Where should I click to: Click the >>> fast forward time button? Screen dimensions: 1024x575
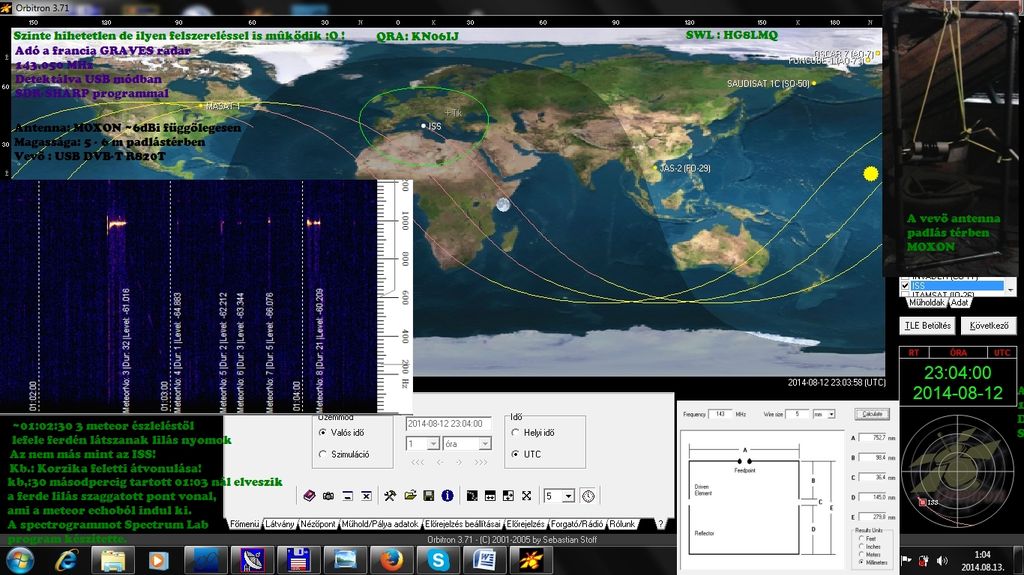pyautogui.click(x=481, y=463)
